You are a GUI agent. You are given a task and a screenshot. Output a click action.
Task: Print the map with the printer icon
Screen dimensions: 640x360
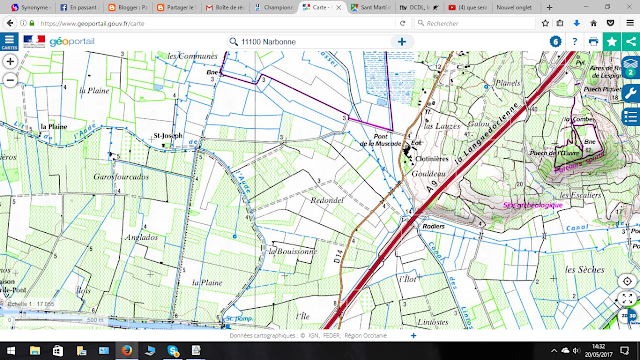click(593, 42)
